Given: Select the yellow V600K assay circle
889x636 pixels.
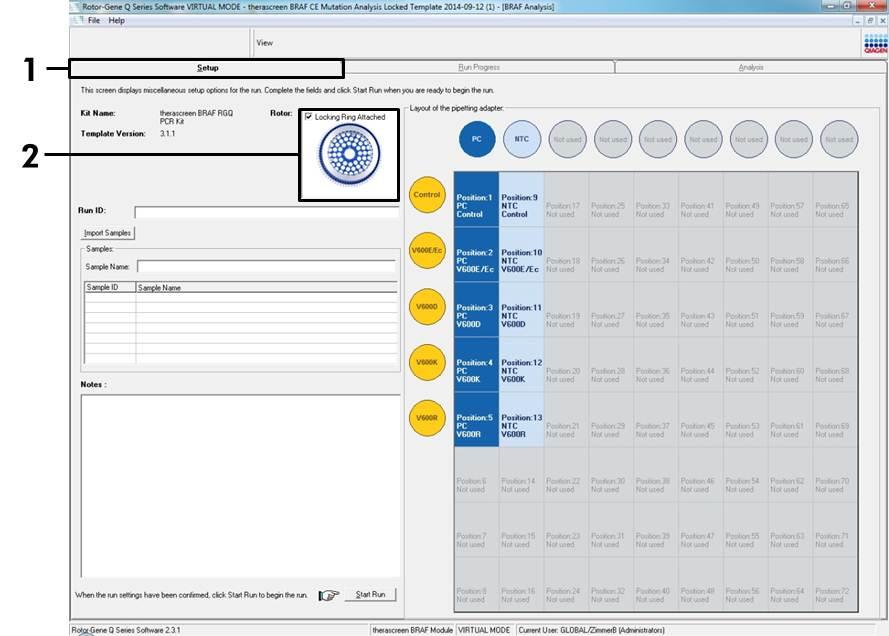Looking at the screenshot, I should [427, 362].
